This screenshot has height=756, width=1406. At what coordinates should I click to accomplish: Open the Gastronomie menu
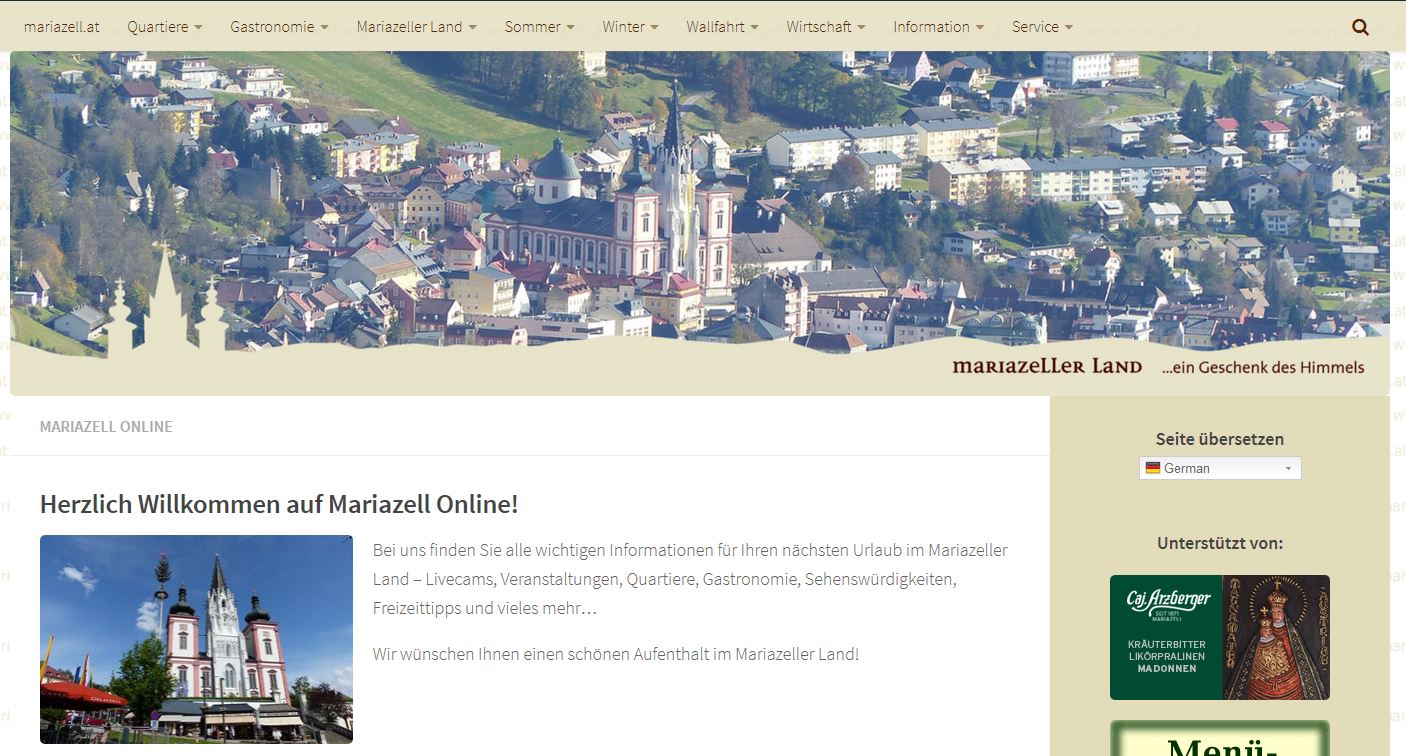point(279,27)
